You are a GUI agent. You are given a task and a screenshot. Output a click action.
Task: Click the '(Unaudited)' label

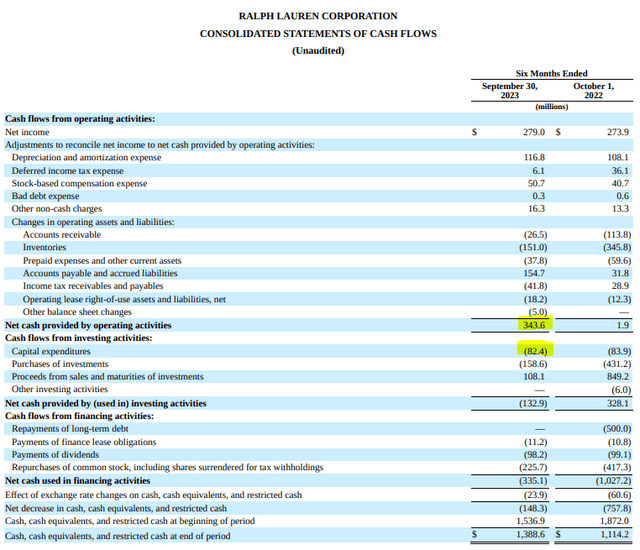[318, 51]
